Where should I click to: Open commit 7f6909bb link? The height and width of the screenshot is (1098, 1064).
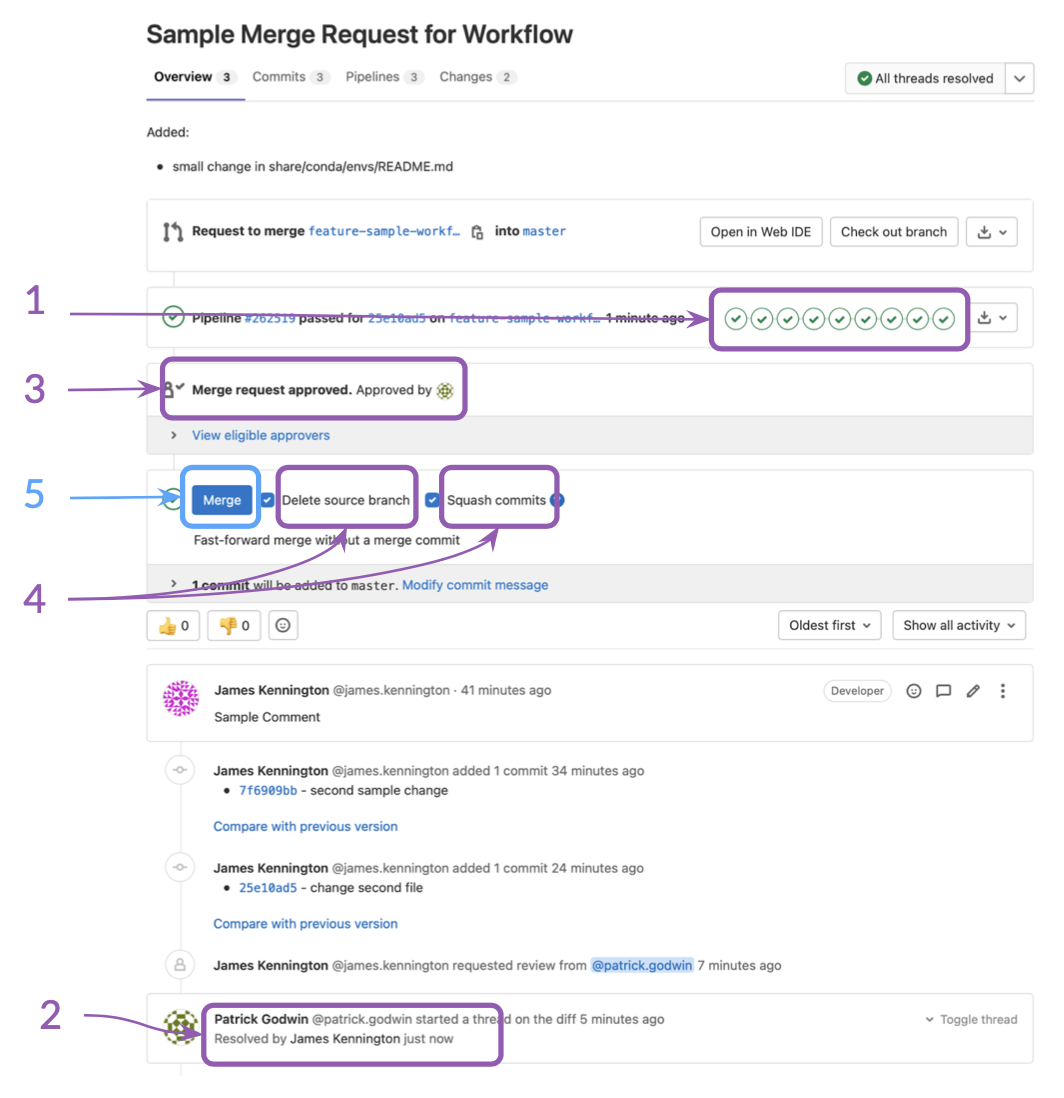point(268,791)
